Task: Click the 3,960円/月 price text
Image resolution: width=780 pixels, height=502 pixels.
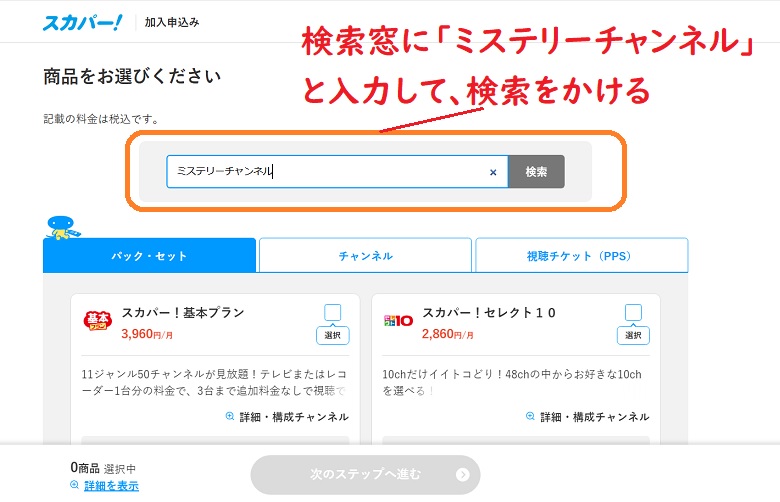Action: pos(147,334)
